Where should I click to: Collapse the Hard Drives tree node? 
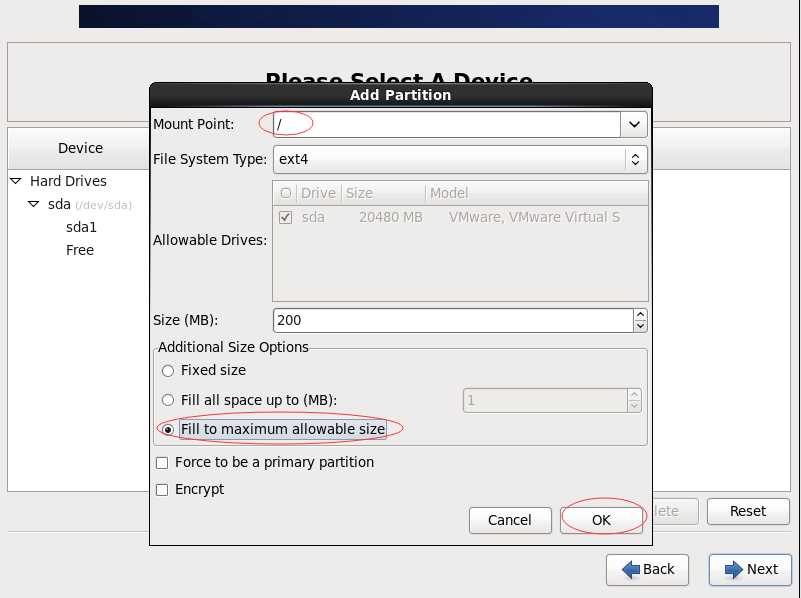tap(16, 181)
